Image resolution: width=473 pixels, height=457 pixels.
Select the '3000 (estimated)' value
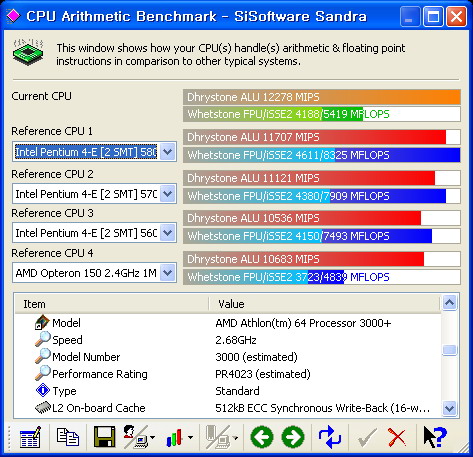pyautogui.click(x=256, y=357)
